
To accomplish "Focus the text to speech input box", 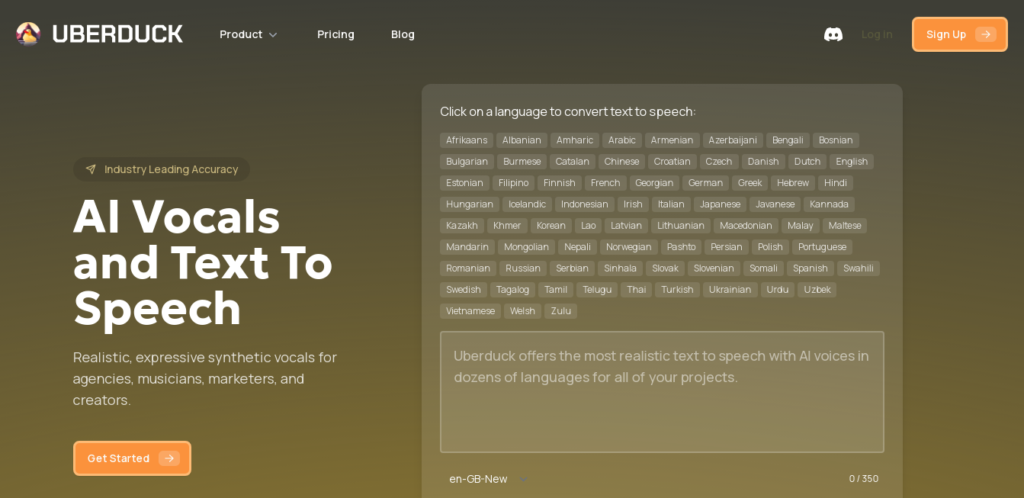I will [662, 392].
